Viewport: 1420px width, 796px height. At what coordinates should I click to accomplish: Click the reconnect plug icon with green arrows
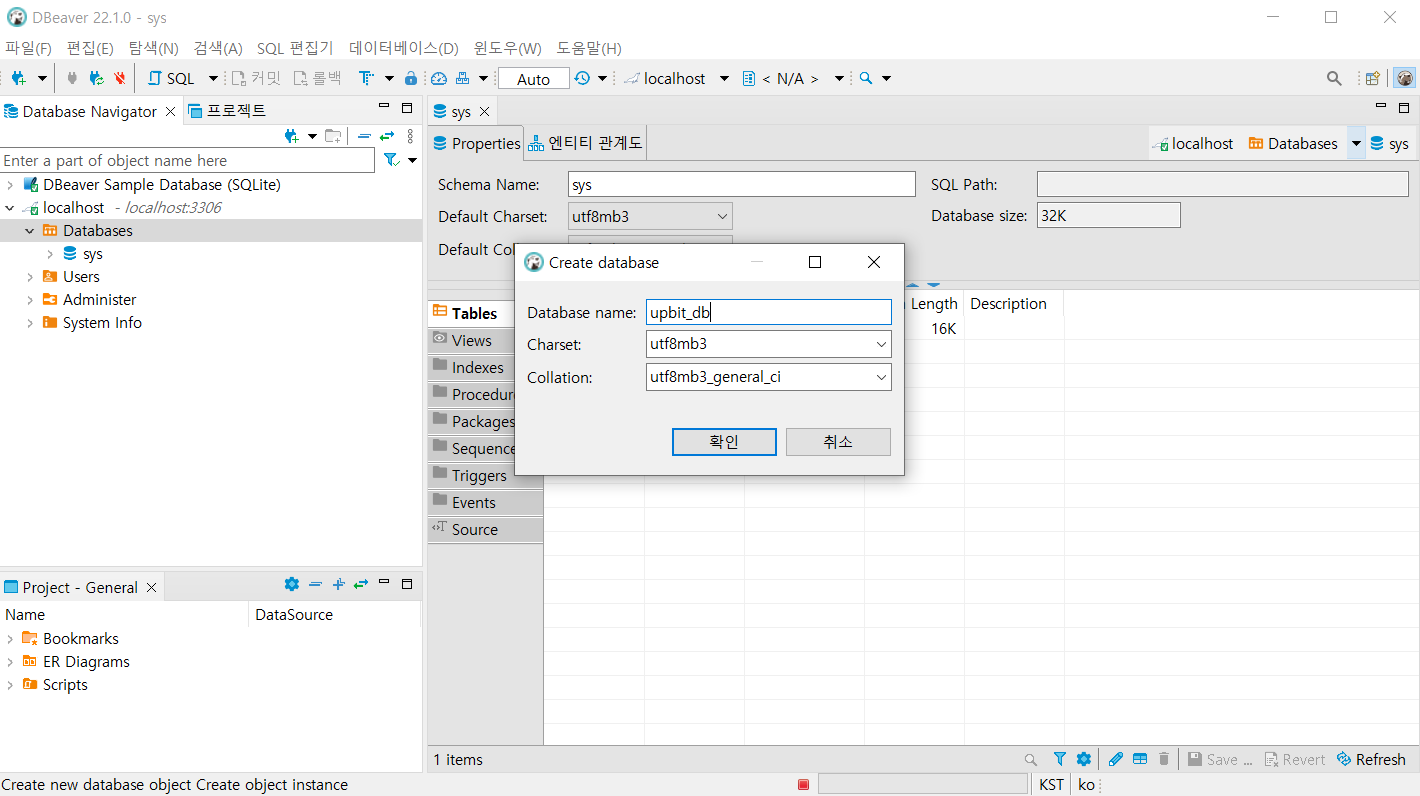[96, 78]
